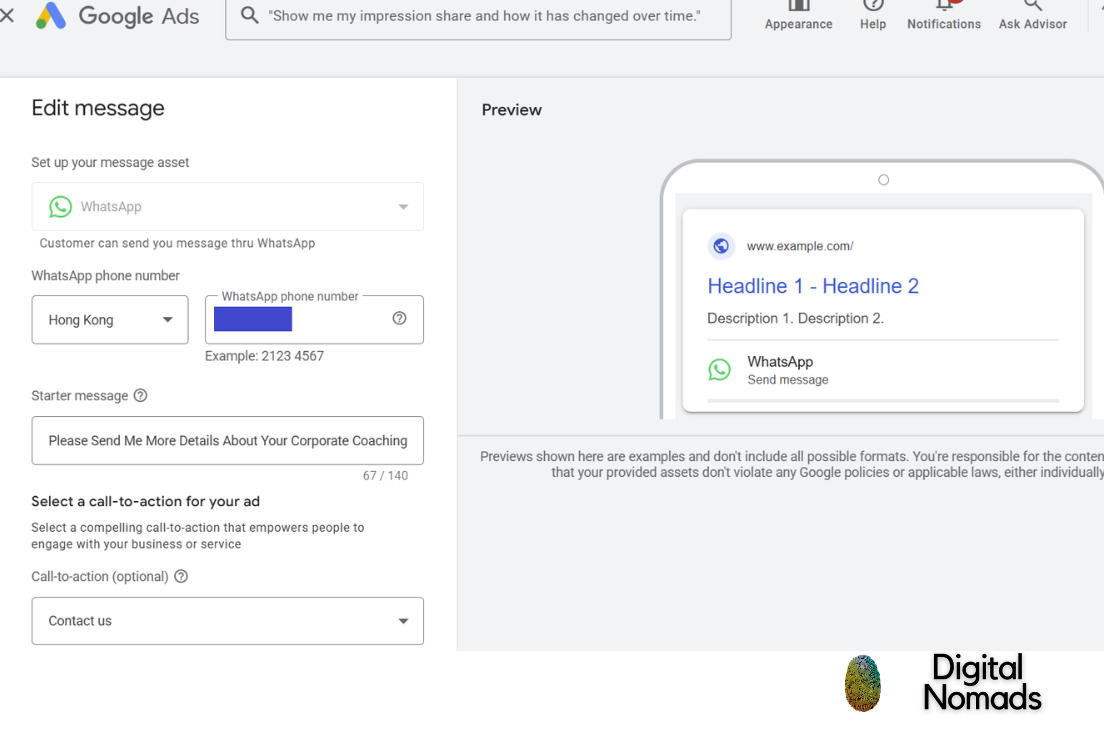
Task: Click the Example: 2123 4567 hint
Action: [265, 356]
